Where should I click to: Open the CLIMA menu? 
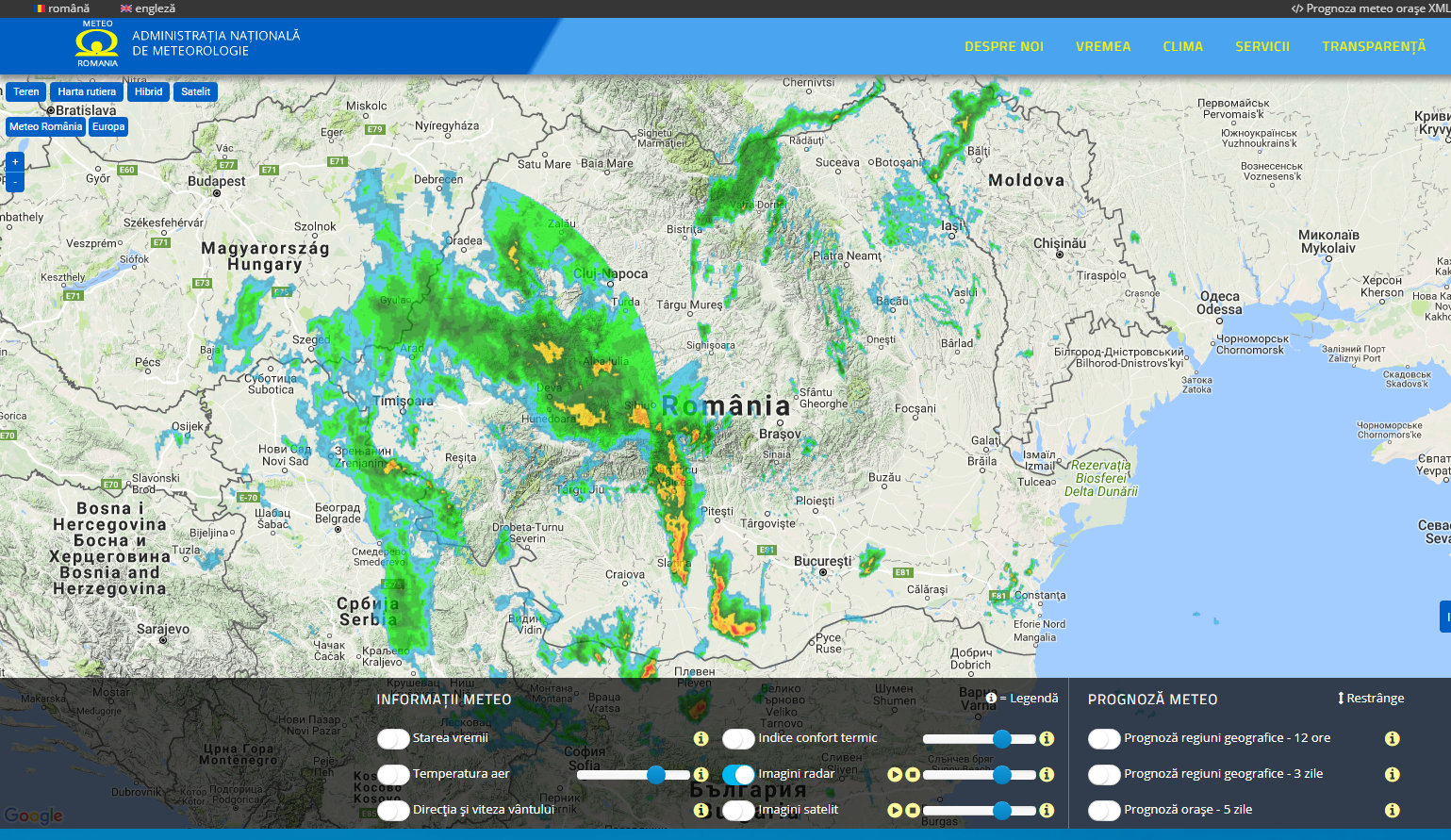tap(1182, 46)
